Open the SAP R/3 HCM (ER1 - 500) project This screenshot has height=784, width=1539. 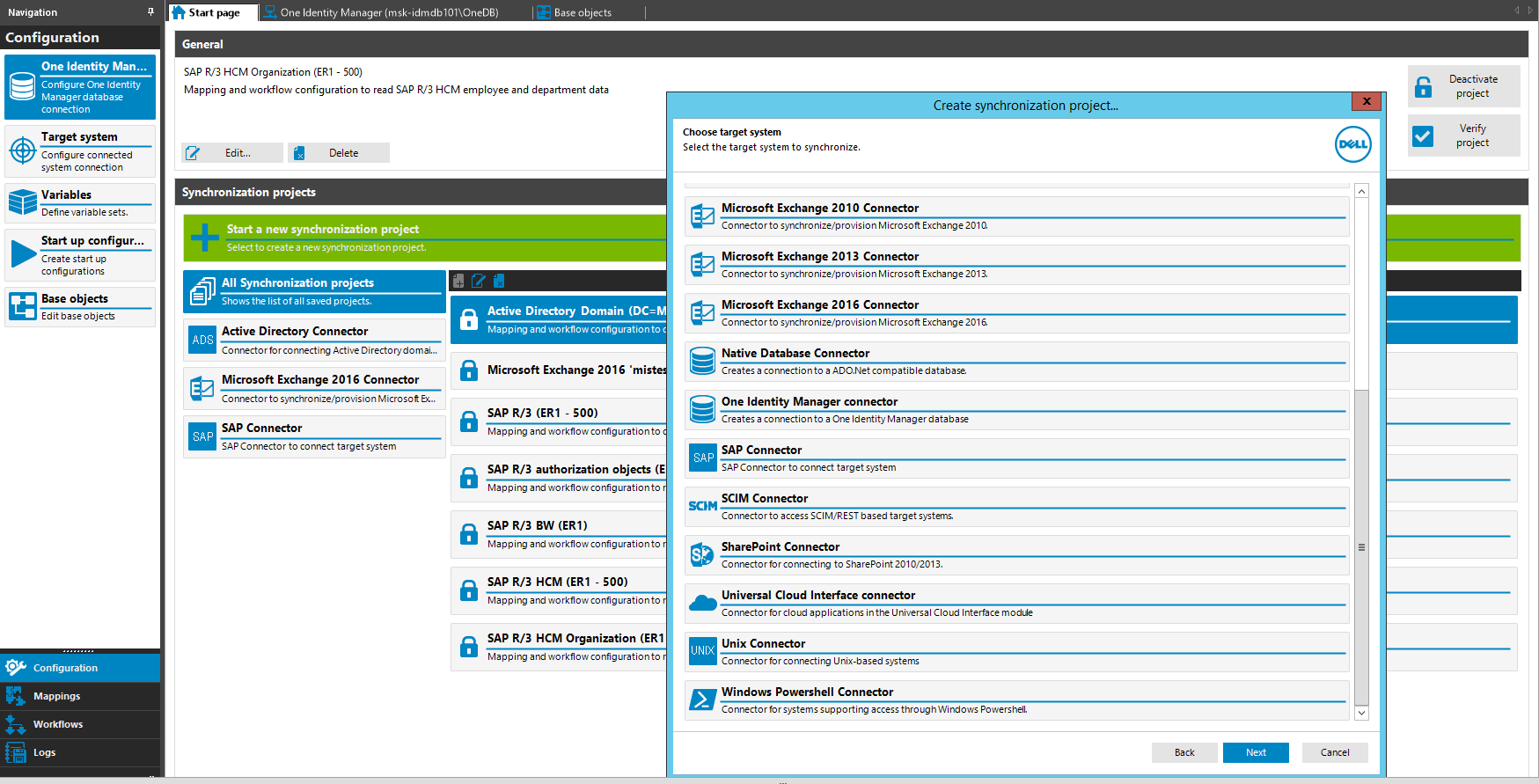pos(559,590)
